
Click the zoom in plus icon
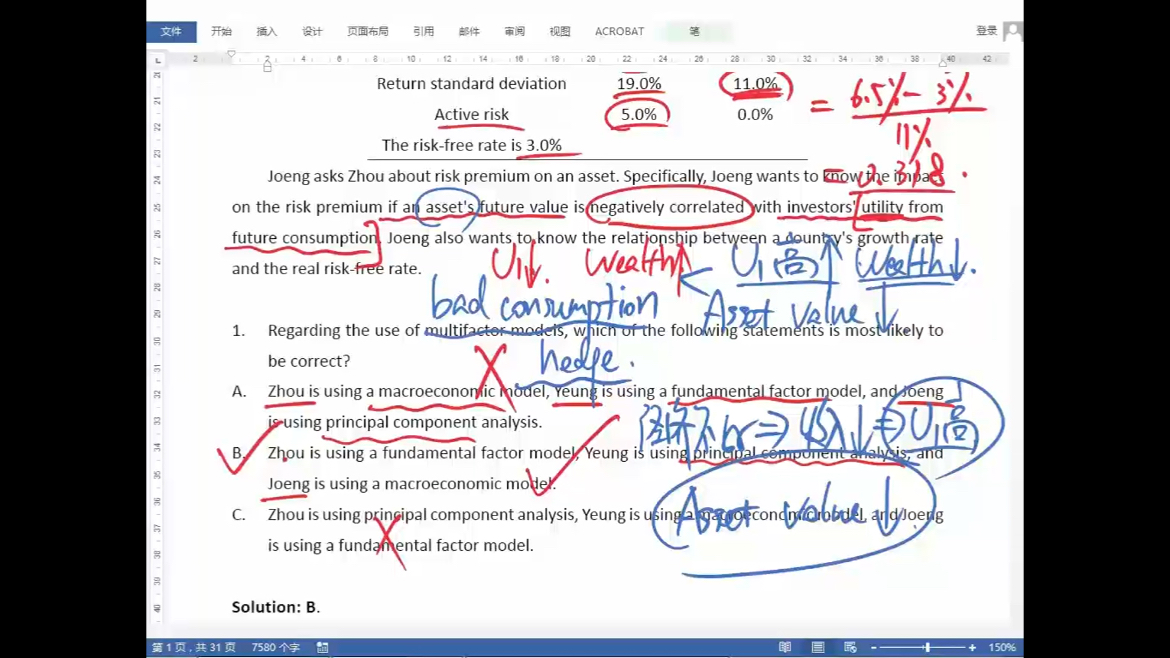[972, 648]
